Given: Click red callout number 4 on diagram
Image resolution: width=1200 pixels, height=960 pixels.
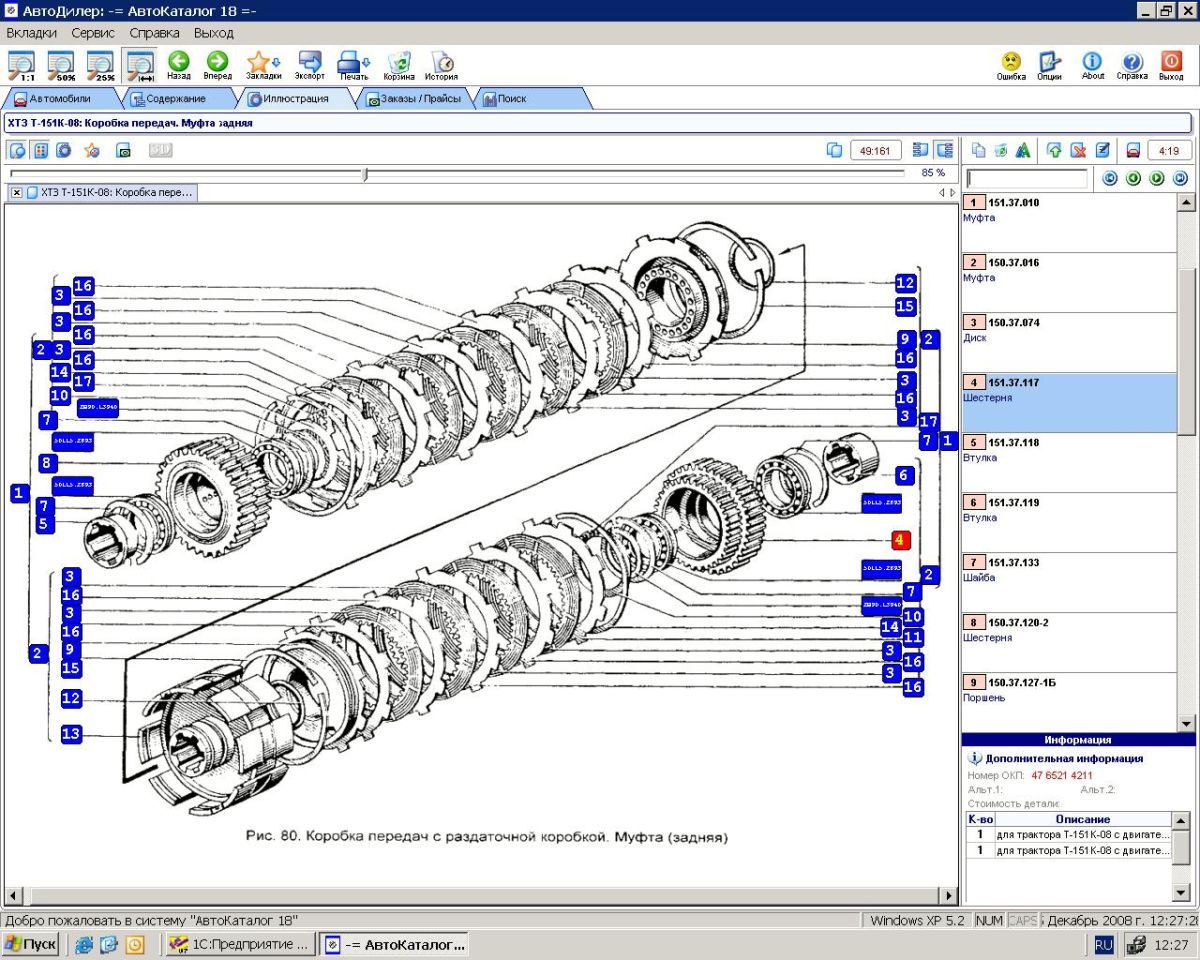Looking at the screenshot, I should (x=899, y=540).
